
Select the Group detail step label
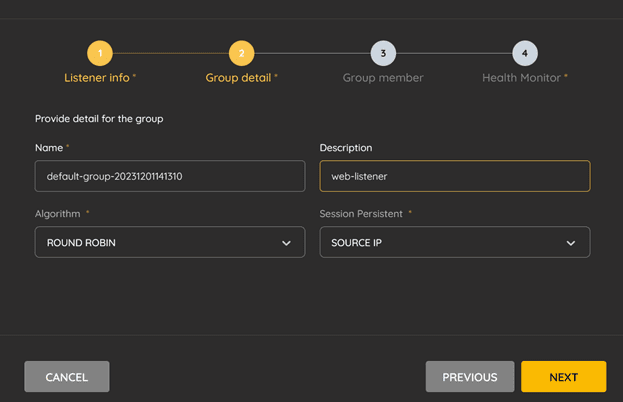[238, 78]
